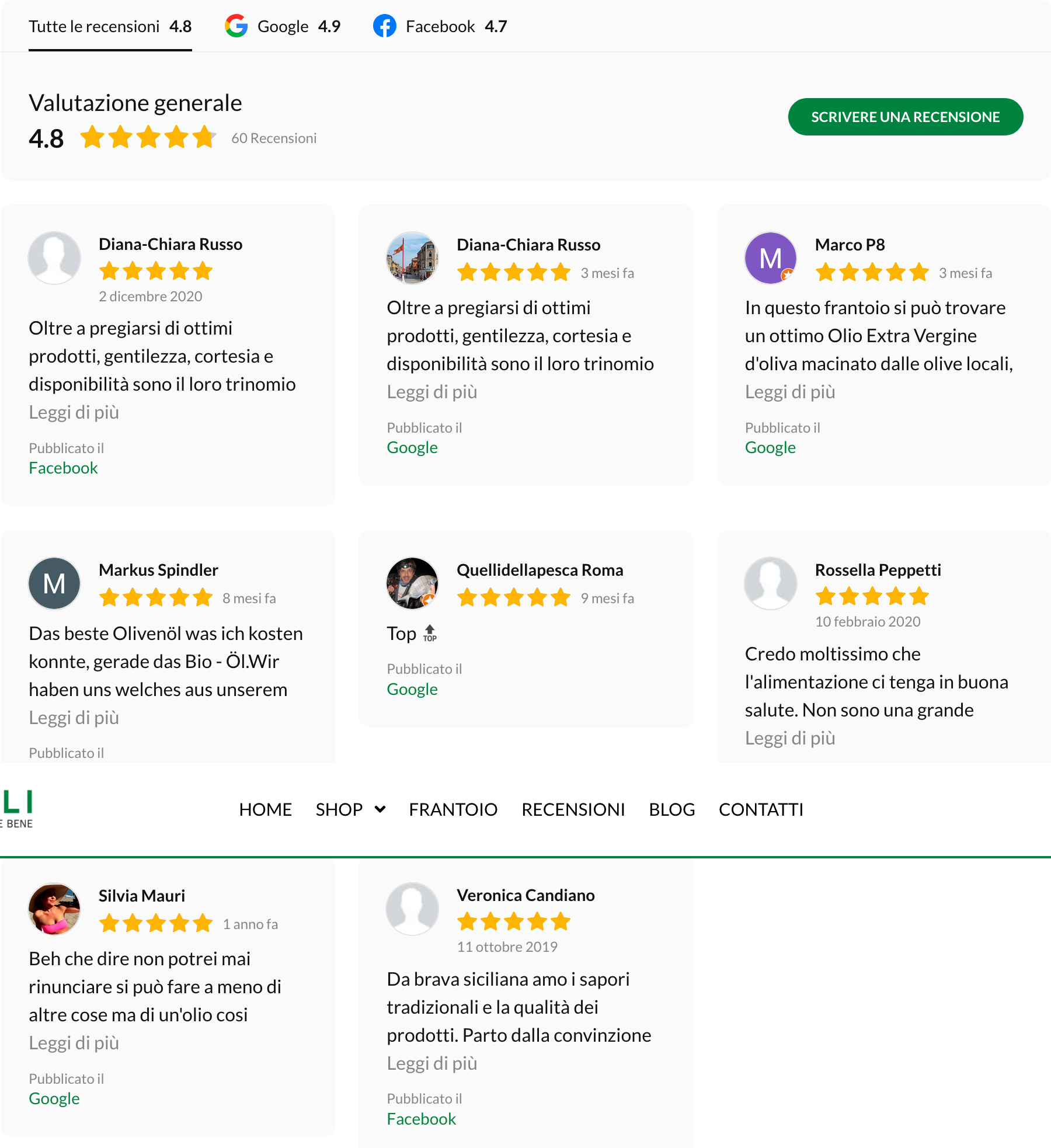Click the Facebook logo icon
The width and height of the screenshot is (1051, 1148).
point(385,26)
